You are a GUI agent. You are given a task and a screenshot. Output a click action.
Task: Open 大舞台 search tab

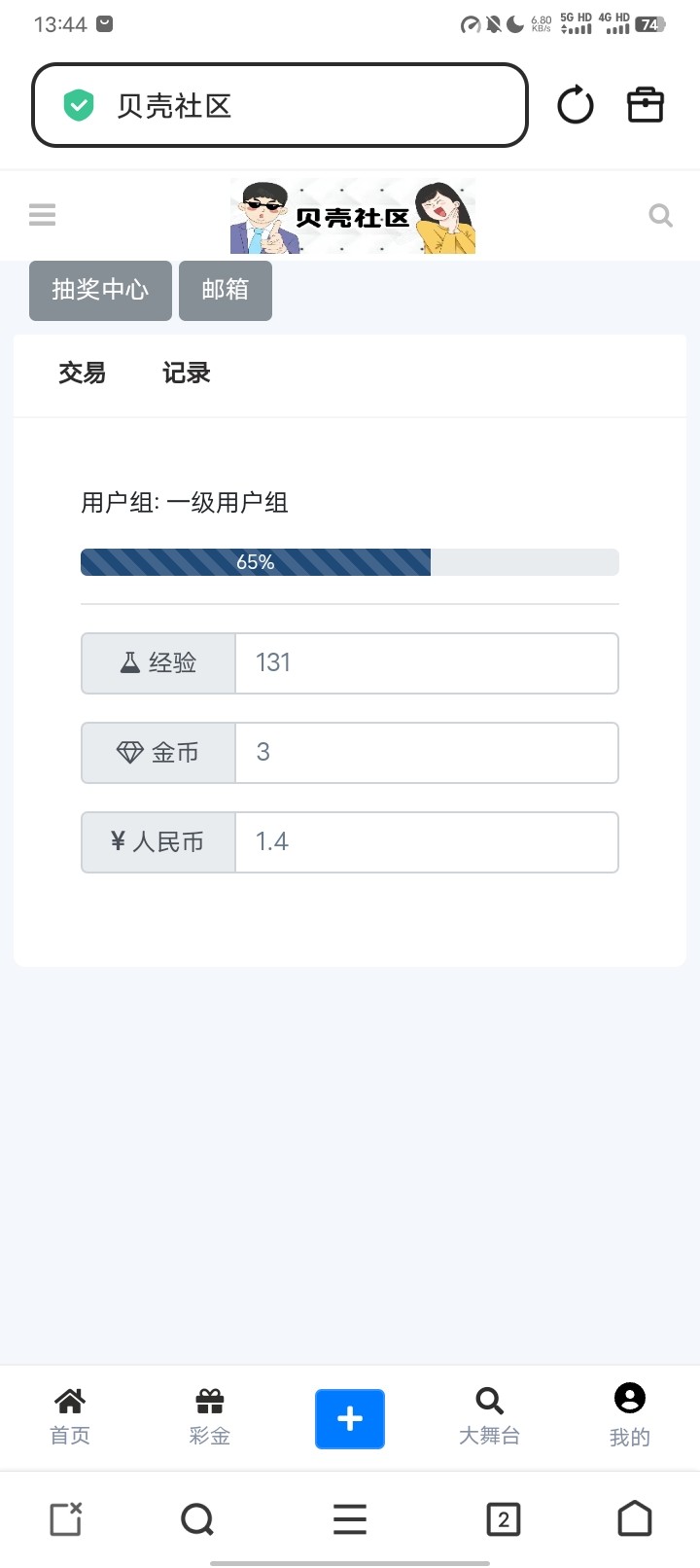(x=489, y=1416)
